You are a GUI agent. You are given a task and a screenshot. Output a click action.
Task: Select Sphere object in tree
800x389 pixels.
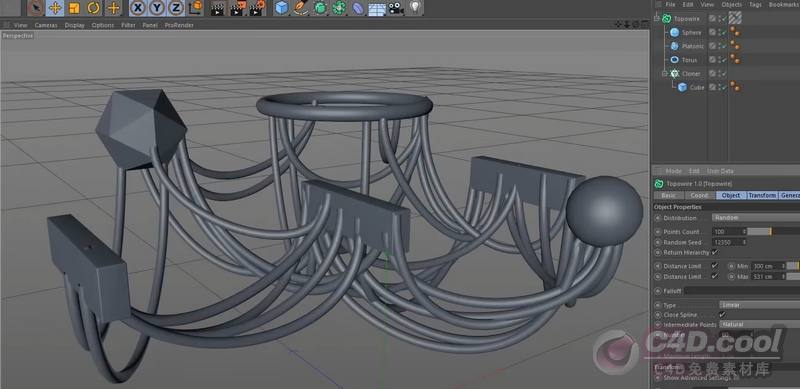[x=692, y=32]
